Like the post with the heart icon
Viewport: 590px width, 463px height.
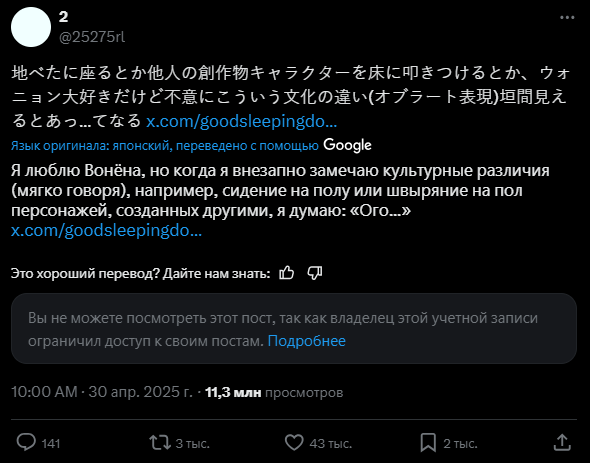point(294,442)
